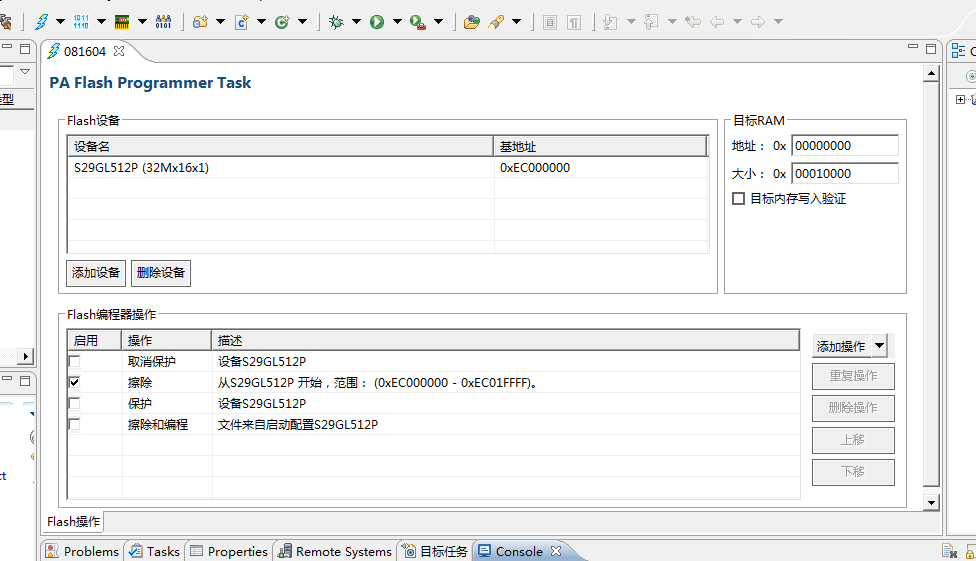Click the 添加操作 button

pyautogui.click(x=841, y=346)
